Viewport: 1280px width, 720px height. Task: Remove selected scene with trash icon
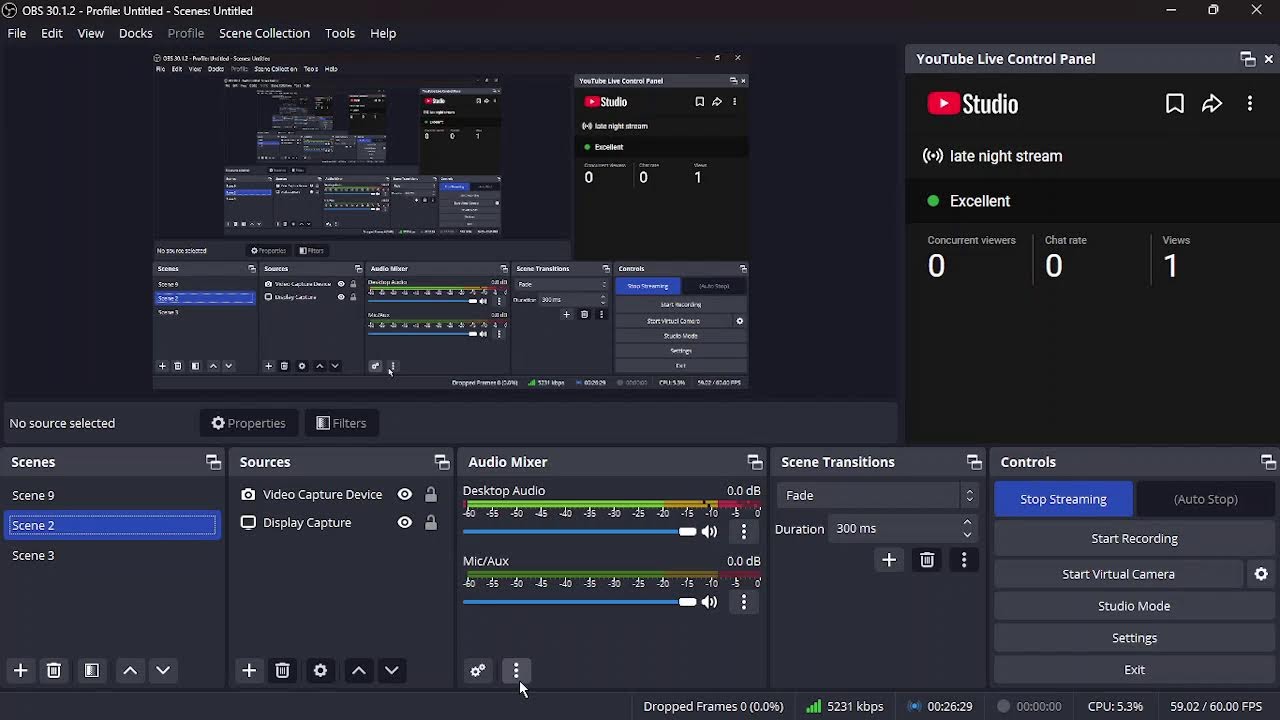point(54,670)
